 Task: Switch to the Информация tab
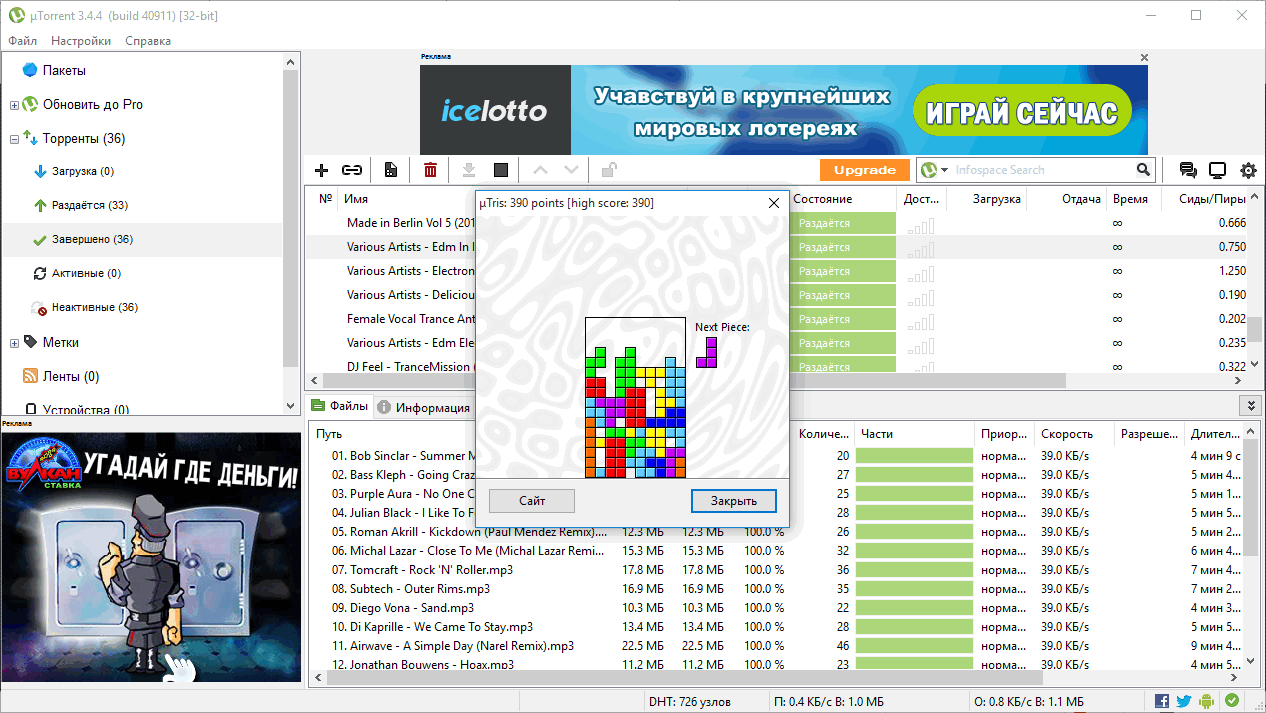tap(424, 407)
